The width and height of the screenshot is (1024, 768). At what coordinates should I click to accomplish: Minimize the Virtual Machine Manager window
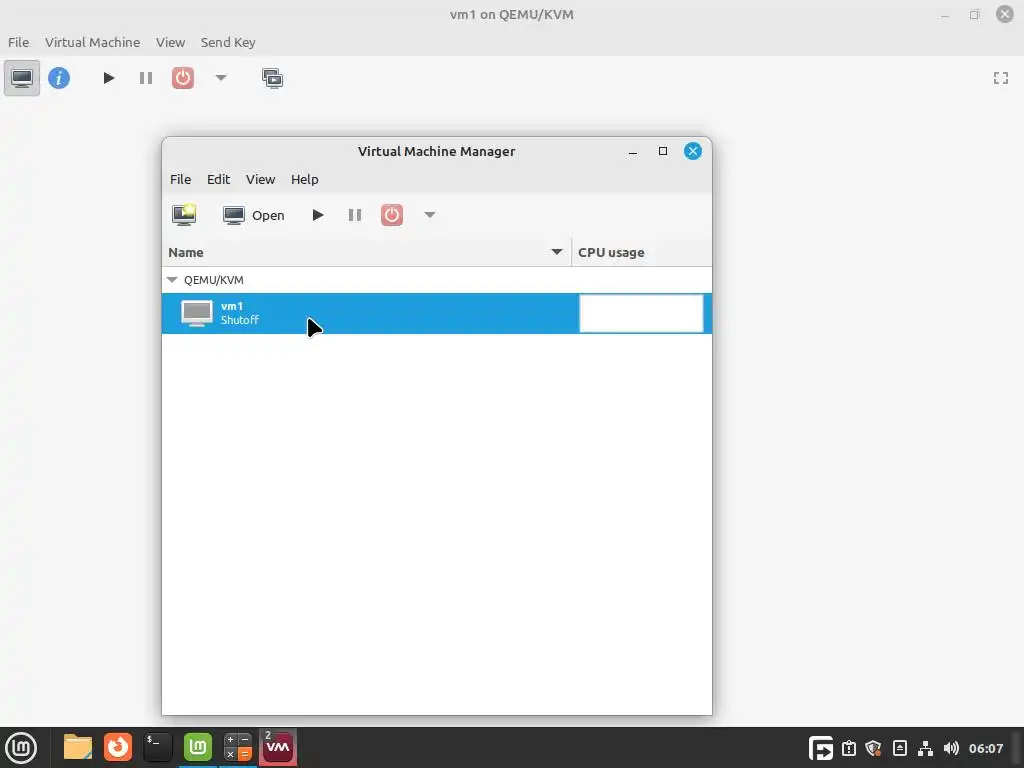coord(632,152)
